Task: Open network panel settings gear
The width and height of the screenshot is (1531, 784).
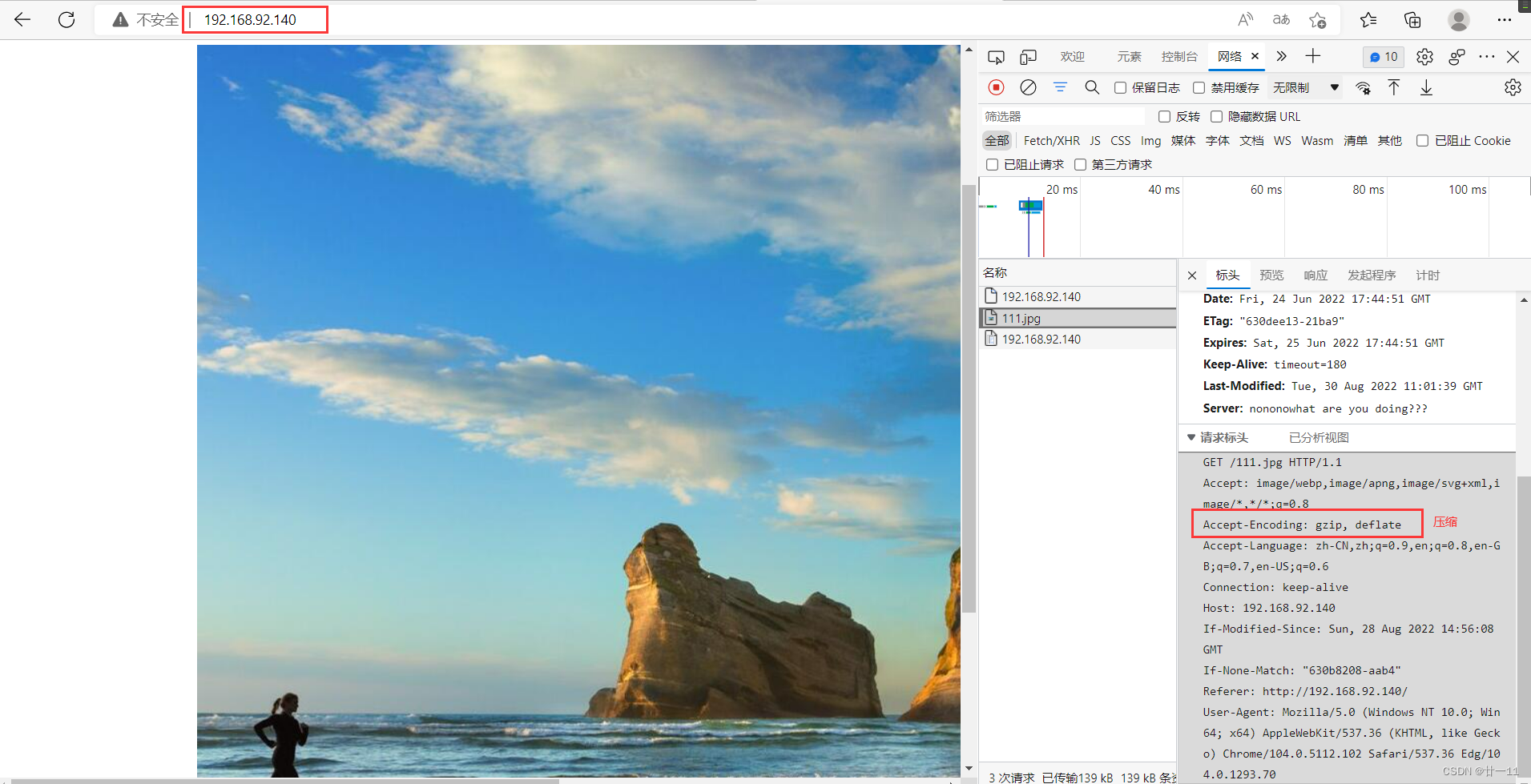Action: tap(1513, 87)
